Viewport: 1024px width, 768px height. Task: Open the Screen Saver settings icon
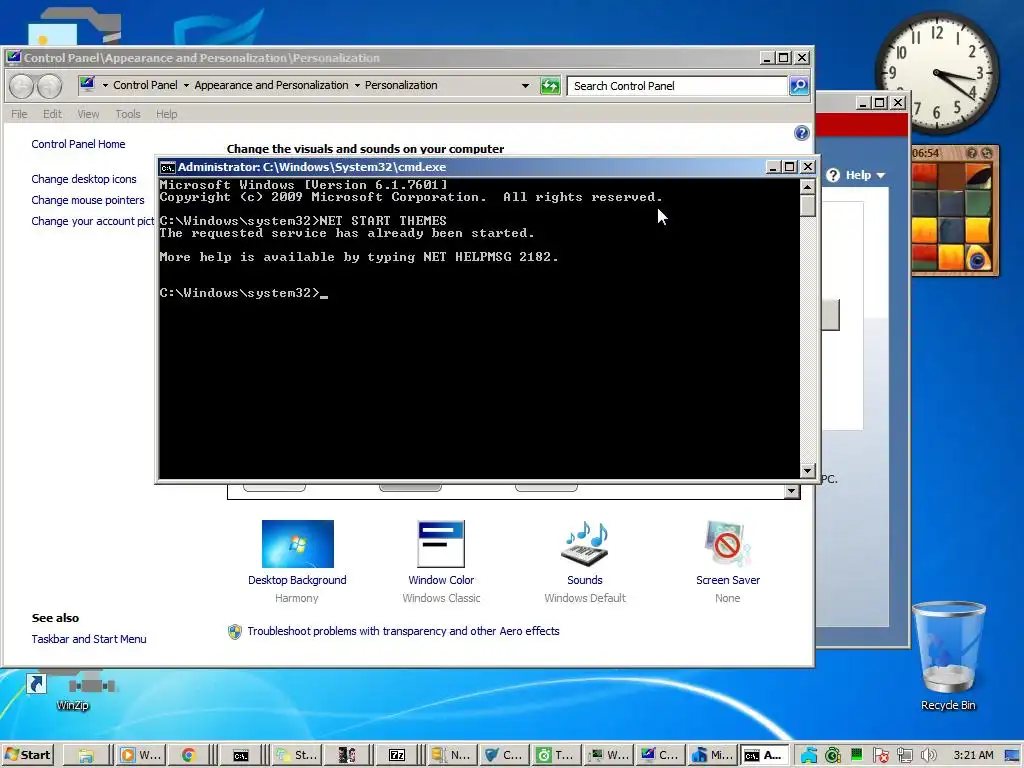pyautogui.click(x=728, y=543)
